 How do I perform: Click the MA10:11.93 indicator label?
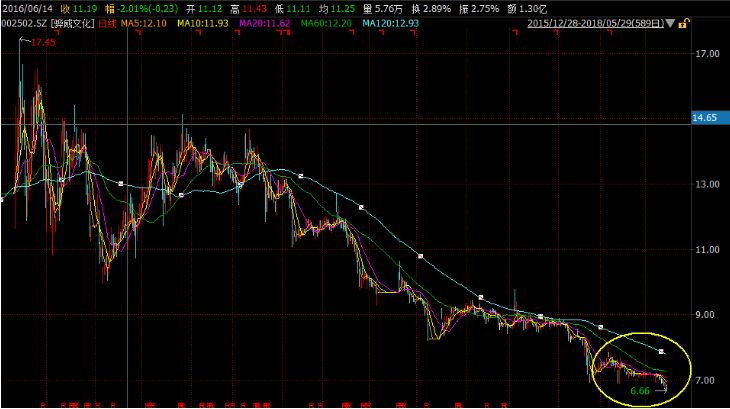point(203,23)
